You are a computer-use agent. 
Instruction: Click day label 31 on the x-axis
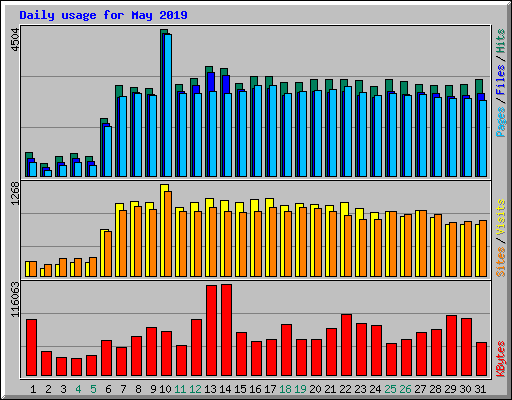tap(480, 389)
